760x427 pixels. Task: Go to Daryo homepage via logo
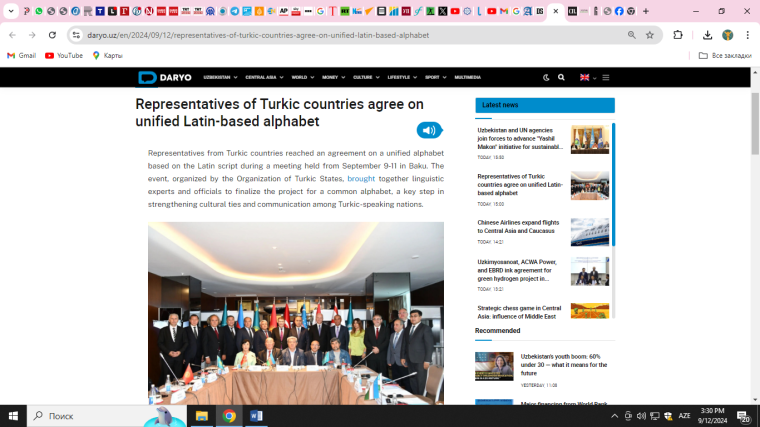[165, 78]
